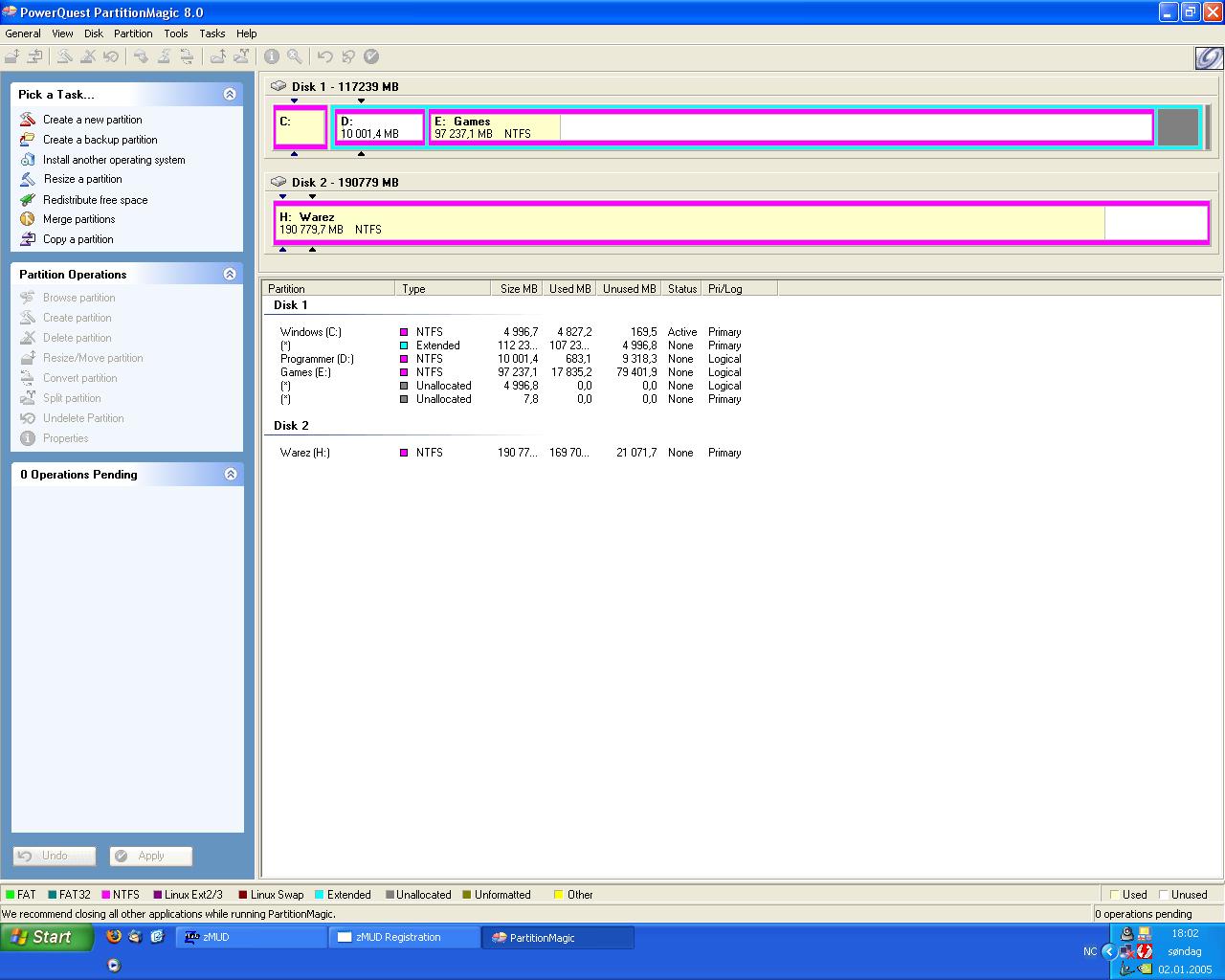Select the Windows (C:) row
This screenshot has width=1225, height=980.
[x=511, y=332]
